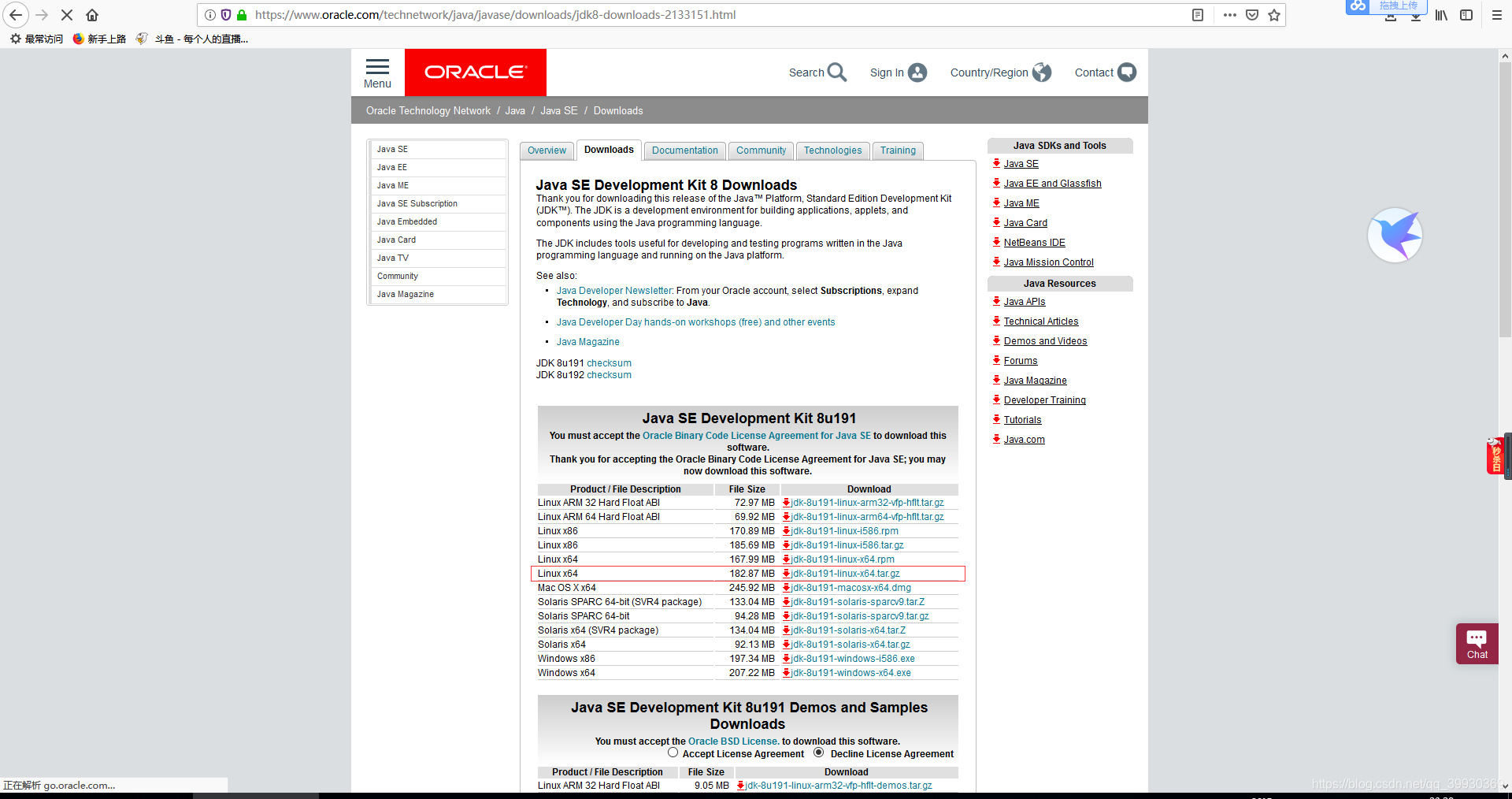Switch to the Community tab
This screenshot has width=1512, height=799.
tap(761, 151)
